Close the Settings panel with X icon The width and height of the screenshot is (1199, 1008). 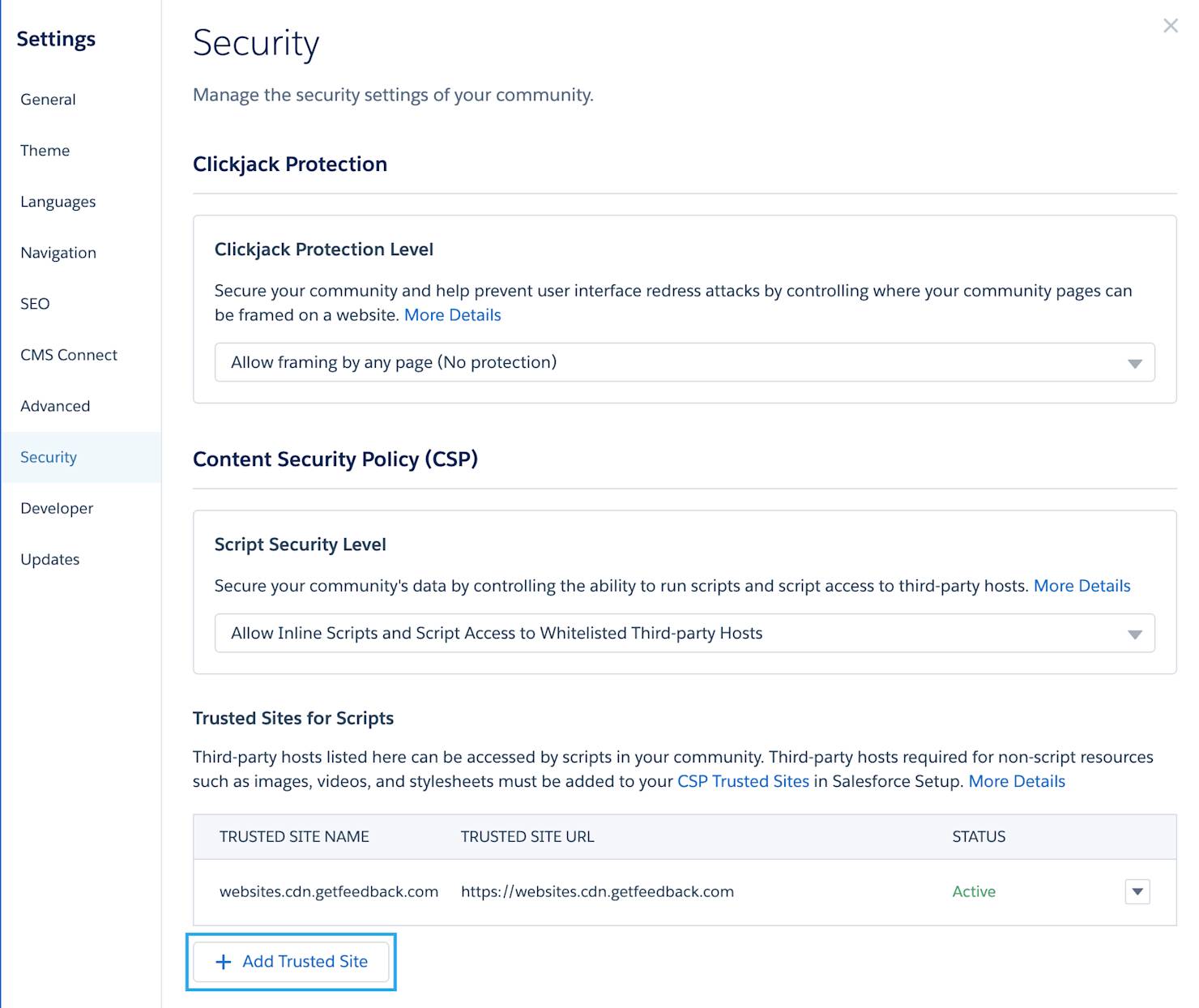(x=1170, y=26)
